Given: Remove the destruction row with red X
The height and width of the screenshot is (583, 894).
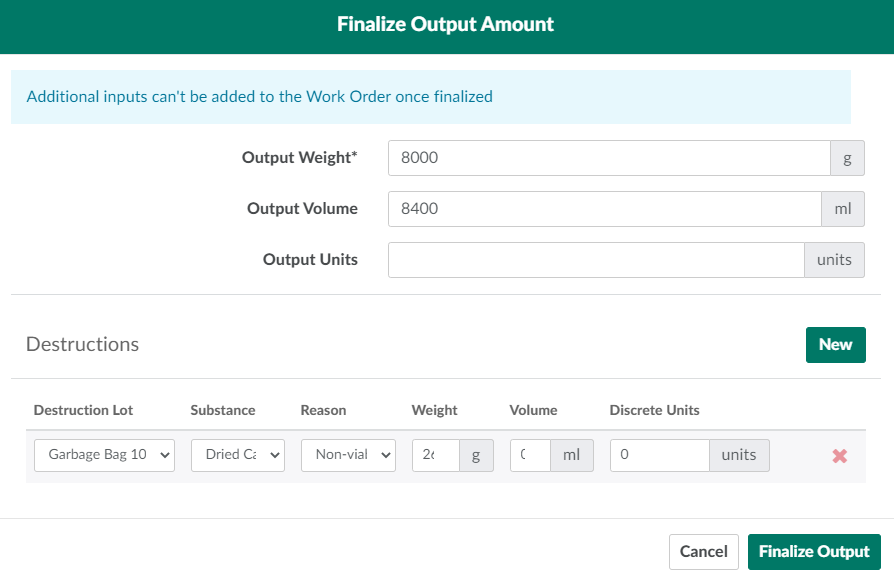Looking at the screenshot, I should (x=840, y=456).
